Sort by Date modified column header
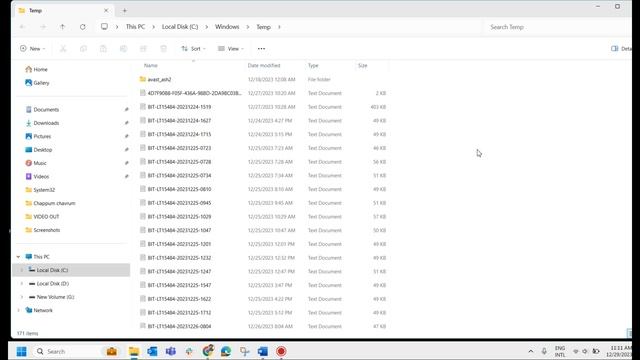 264,65
